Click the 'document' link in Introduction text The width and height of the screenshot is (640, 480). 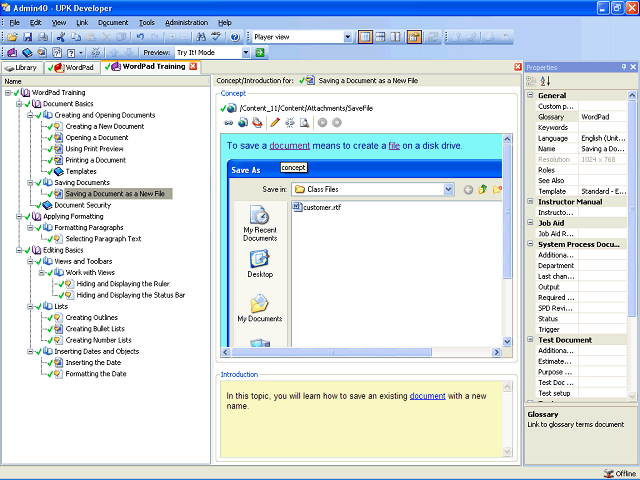click(427, 396)
